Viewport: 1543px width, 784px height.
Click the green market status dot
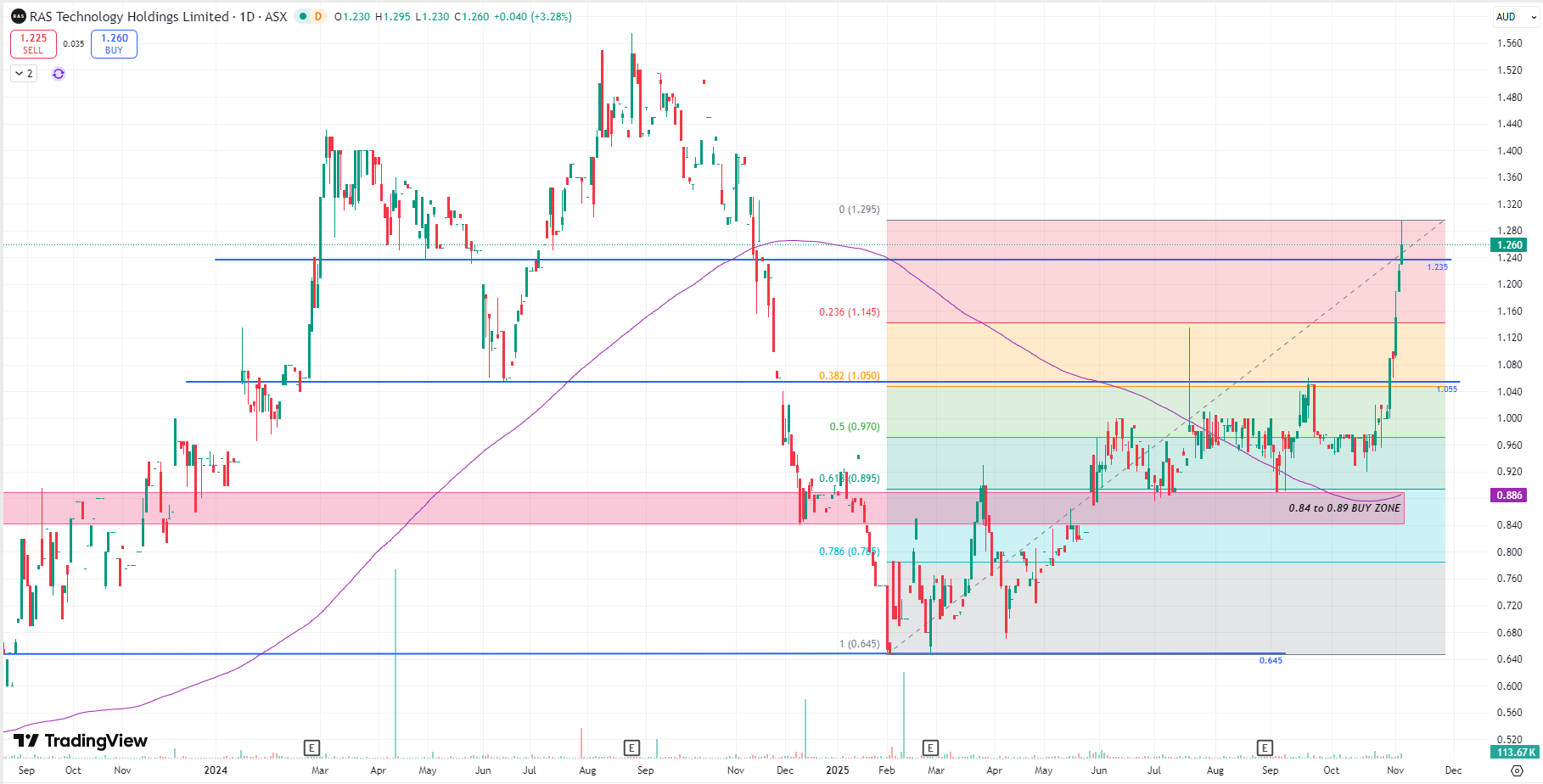coord(302,17)
